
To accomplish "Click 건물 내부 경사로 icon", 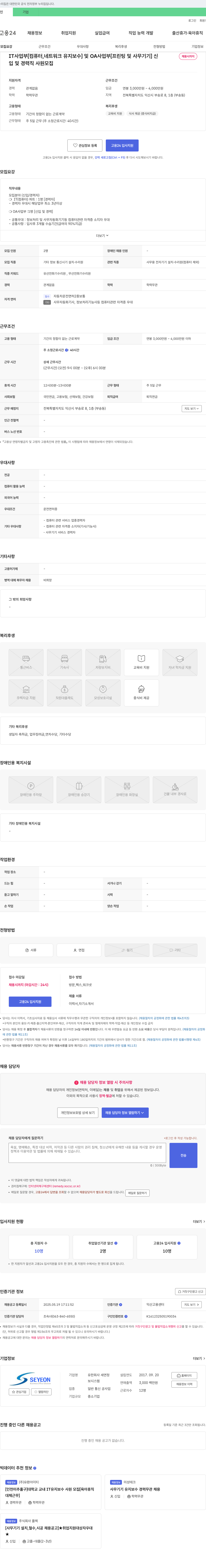I will 175,790.
